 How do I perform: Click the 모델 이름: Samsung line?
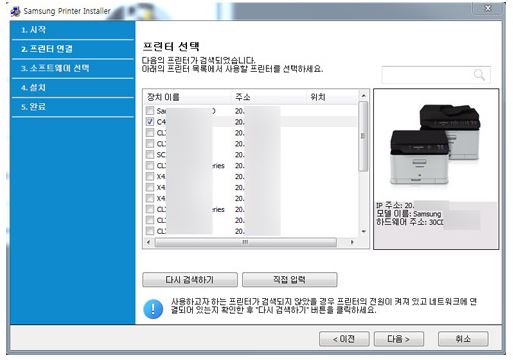click(409, 214)
